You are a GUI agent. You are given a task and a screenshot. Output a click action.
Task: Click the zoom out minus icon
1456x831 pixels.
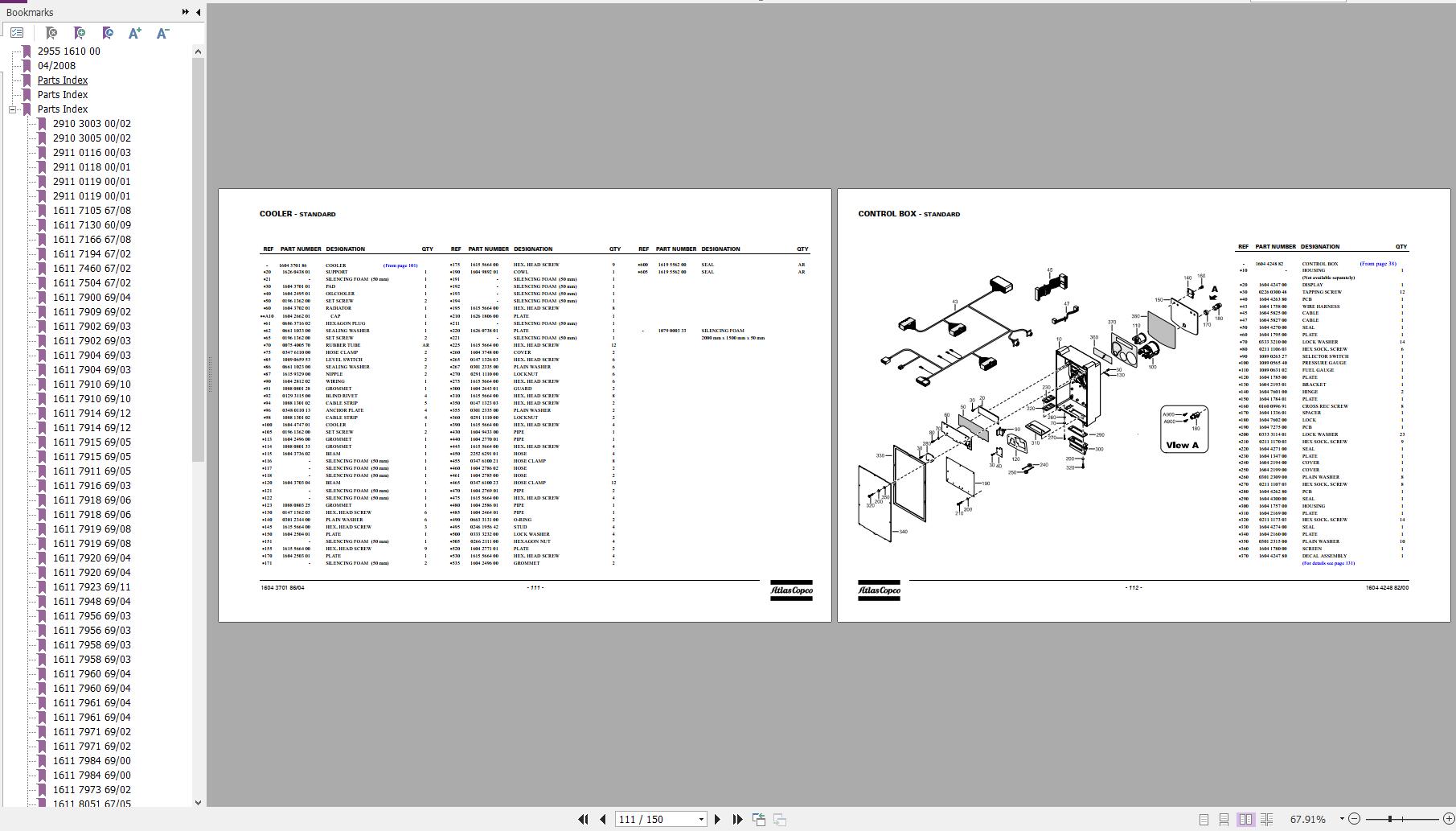coord(1354,819)
